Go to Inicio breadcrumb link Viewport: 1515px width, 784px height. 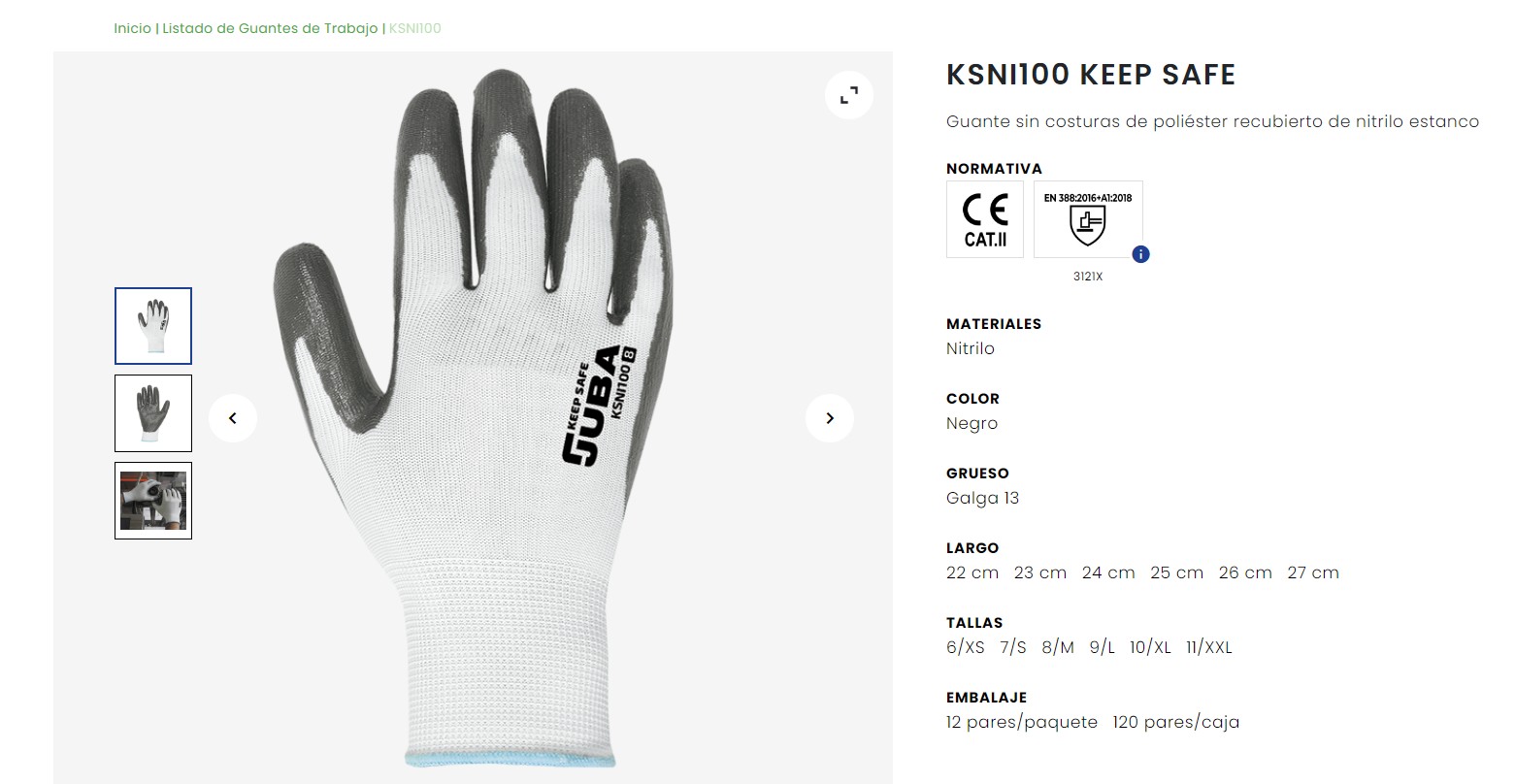pyautogui.click(x=132, y=28)
